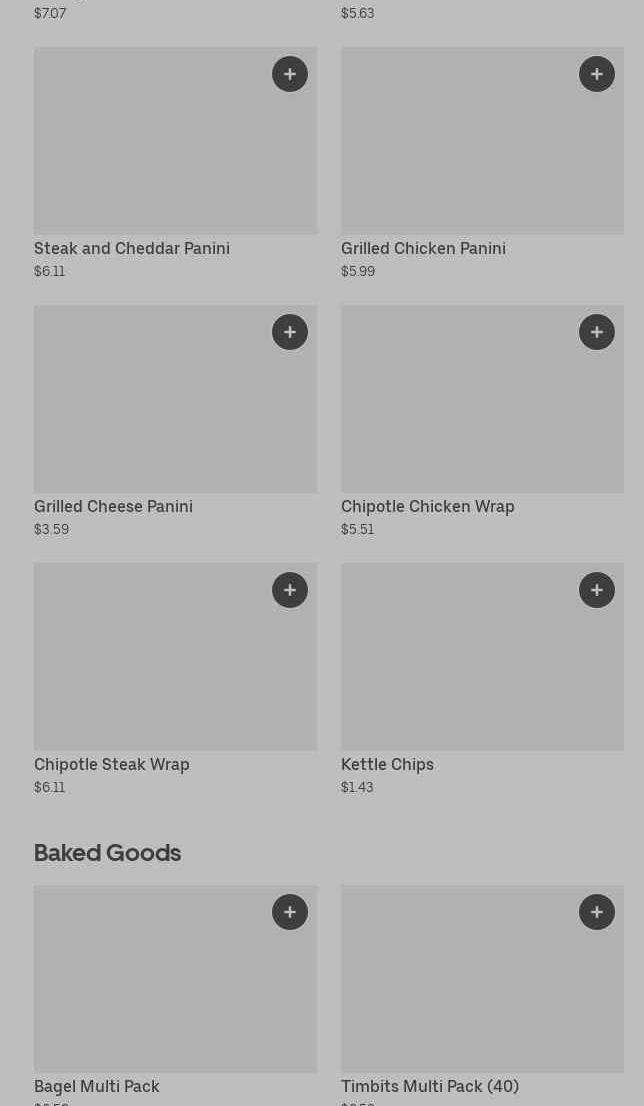Click the Baked Goods section heading
Image resolution: width=644 pixels, height=1106 pixels.
coord(107,852)
